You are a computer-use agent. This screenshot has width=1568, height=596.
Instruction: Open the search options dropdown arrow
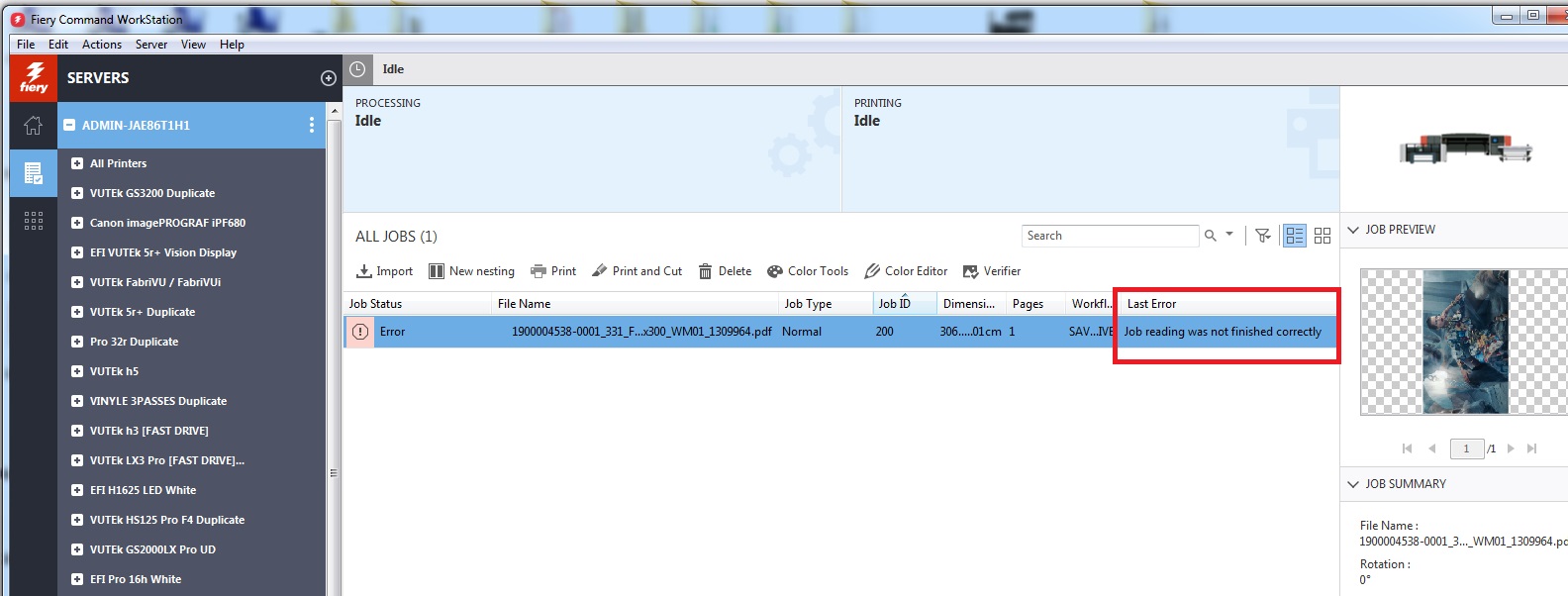coord(1229,235)
